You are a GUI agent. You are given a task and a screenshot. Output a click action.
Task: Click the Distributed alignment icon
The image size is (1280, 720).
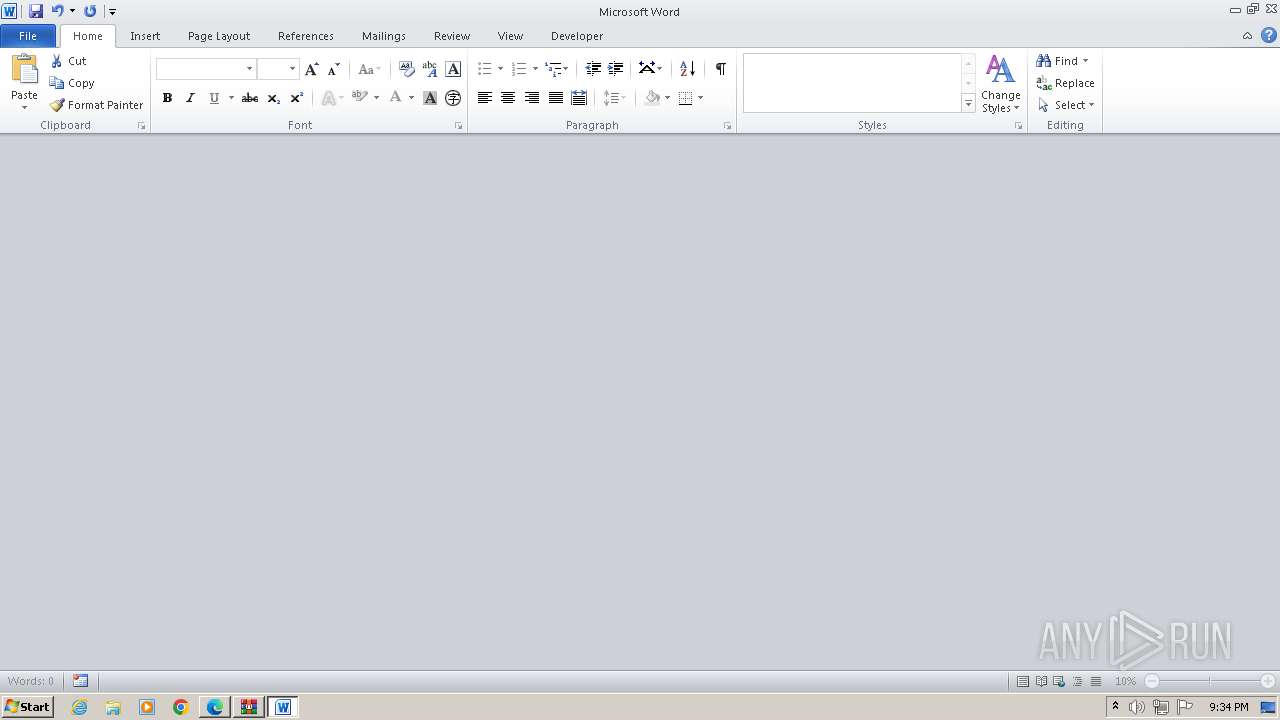578,98
